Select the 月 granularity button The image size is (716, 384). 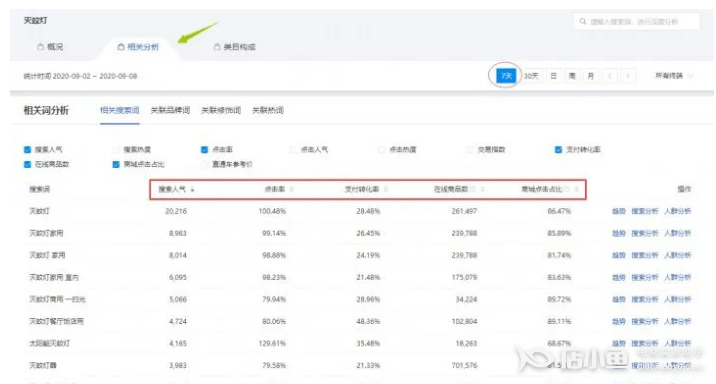tap(591, 76)
